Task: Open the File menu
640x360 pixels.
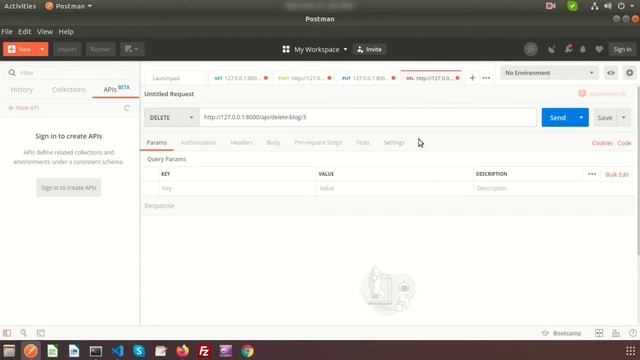Action: [7, 31]
